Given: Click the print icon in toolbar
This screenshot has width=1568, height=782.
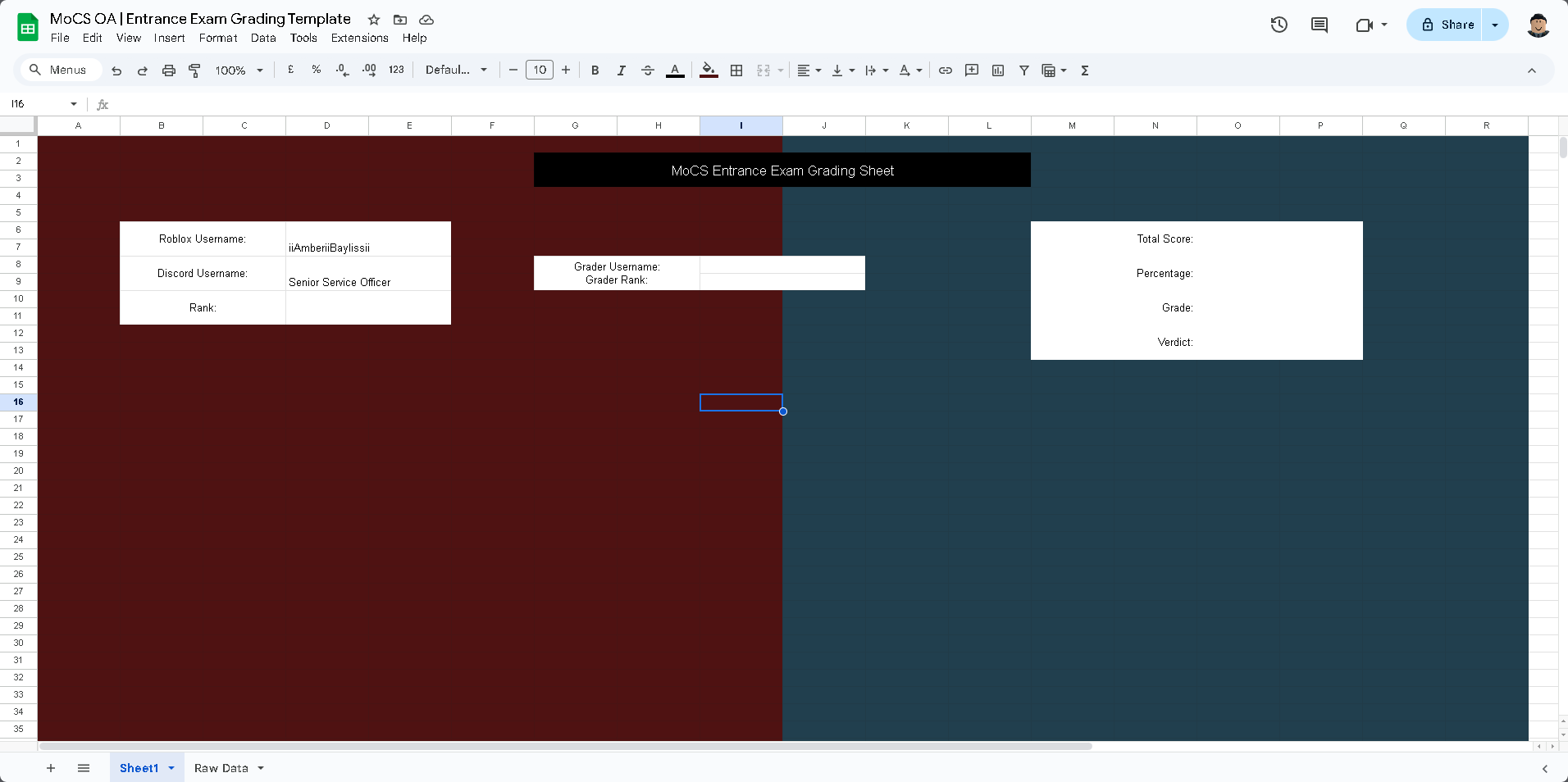Looking at the screenshot, I should 169,70.
